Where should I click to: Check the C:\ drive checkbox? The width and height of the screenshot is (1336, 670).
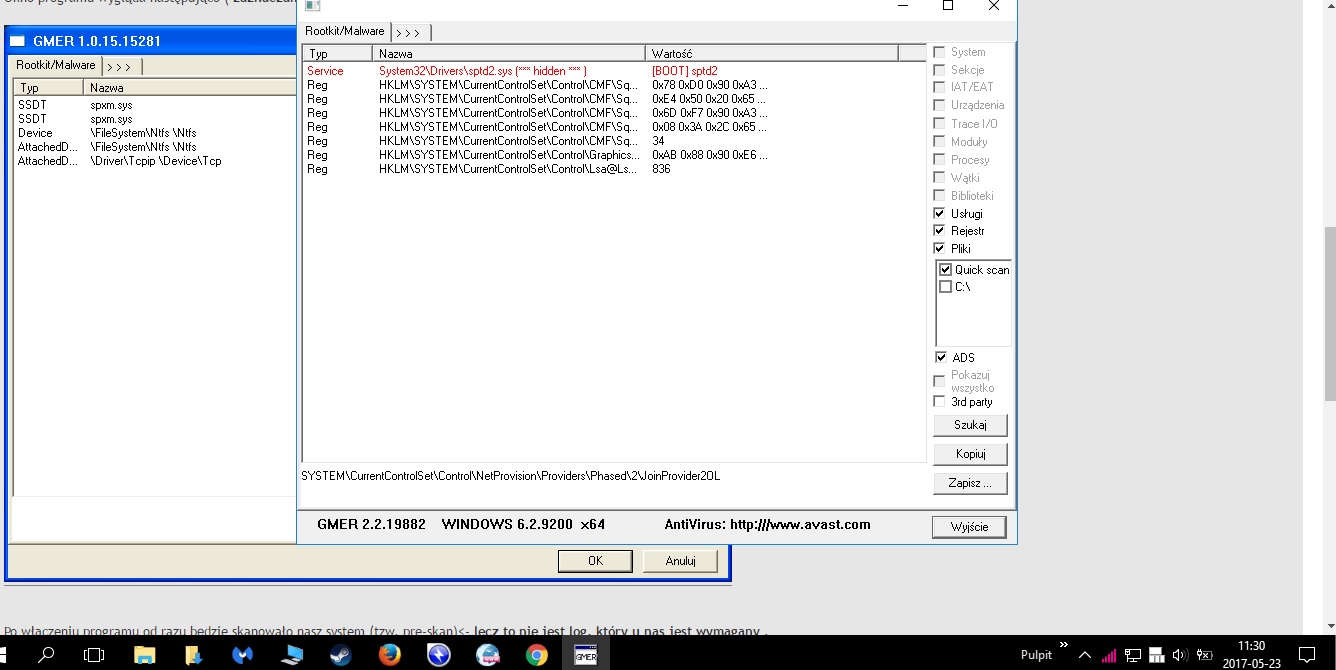tap(946, 287)
